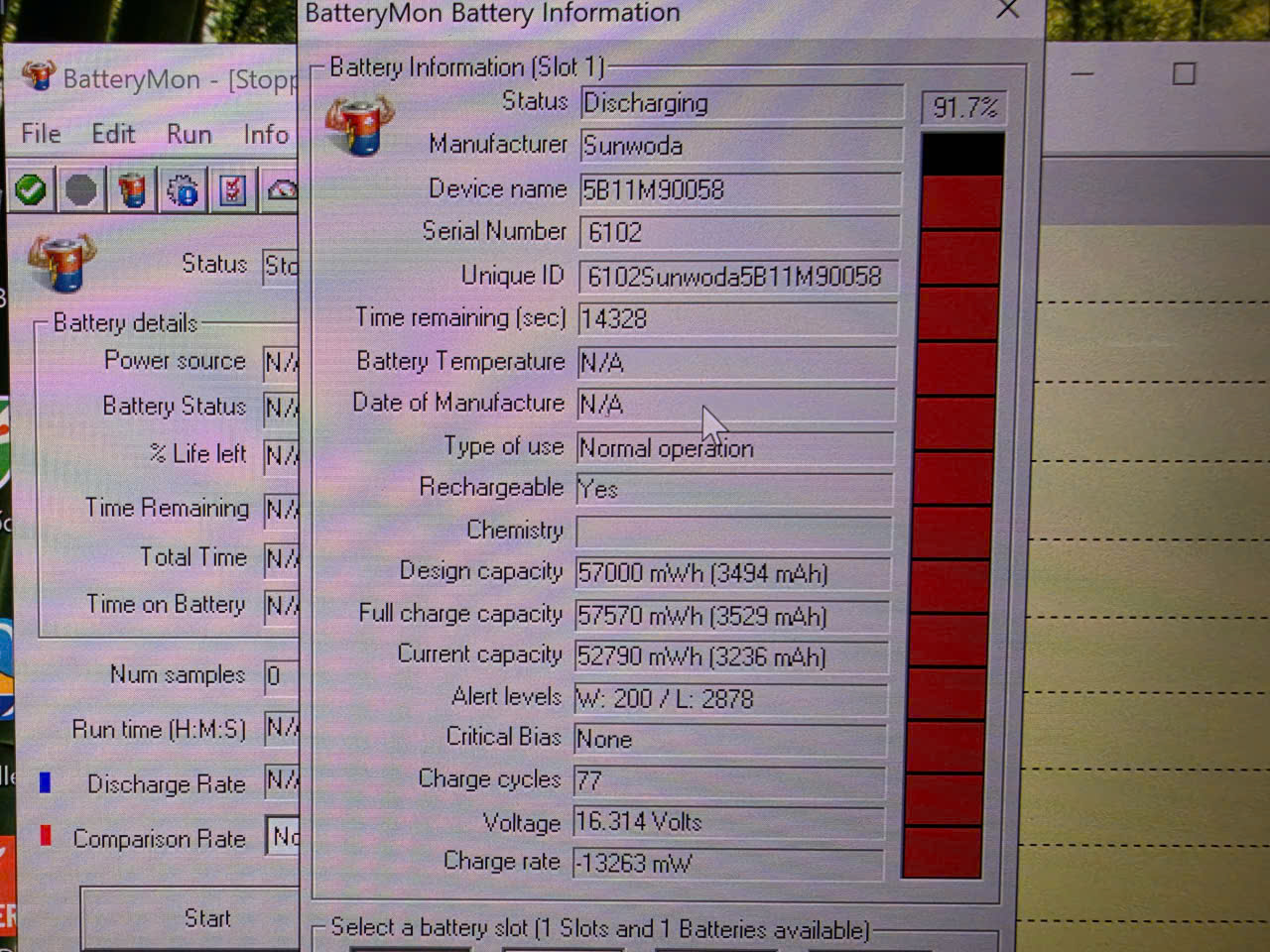Click the Voltage value 16.314 Volts
1270x952 pixels.
[x=729, y=822]
